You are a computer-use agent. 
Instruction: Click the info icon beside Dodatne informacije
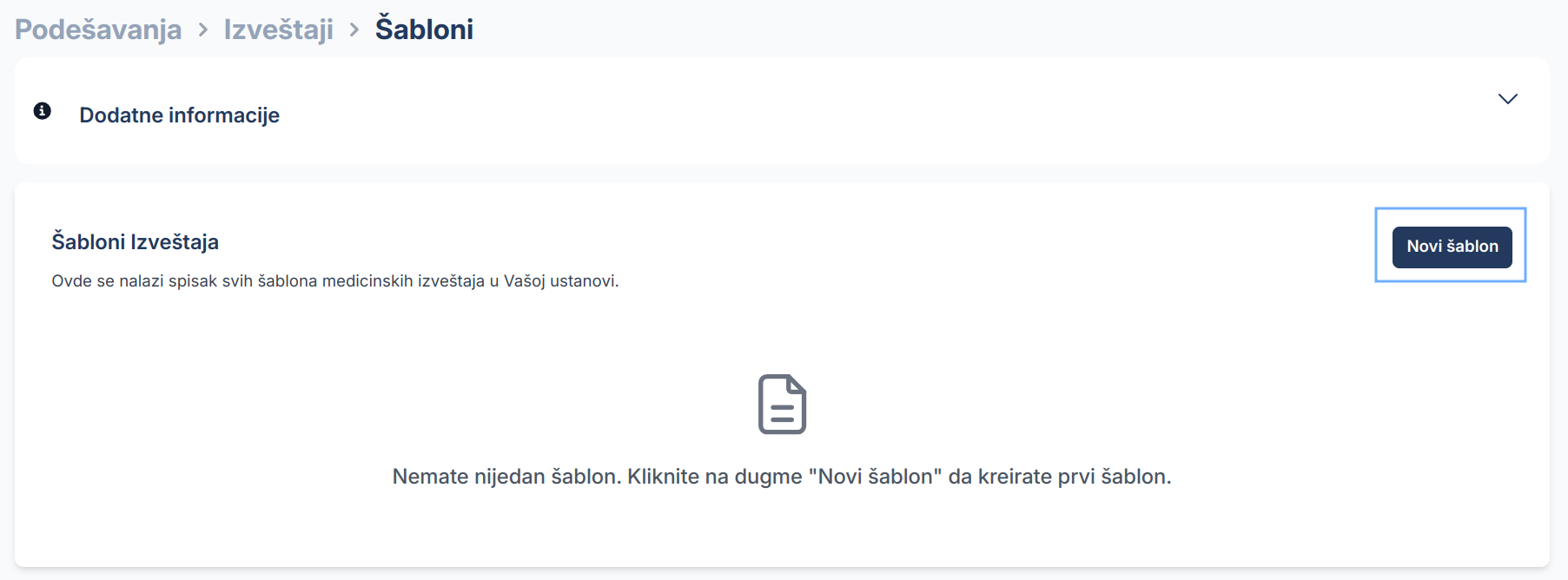(42, 111)
